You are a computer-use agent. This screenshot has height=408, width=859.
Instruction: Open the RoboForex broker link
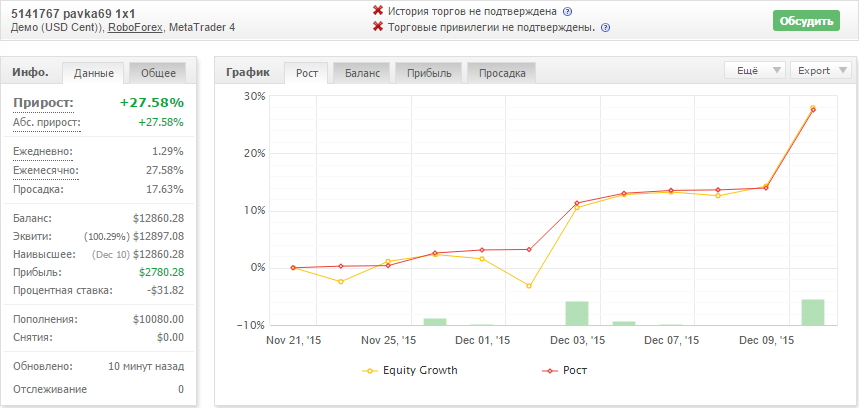click(x=135, y=27)
